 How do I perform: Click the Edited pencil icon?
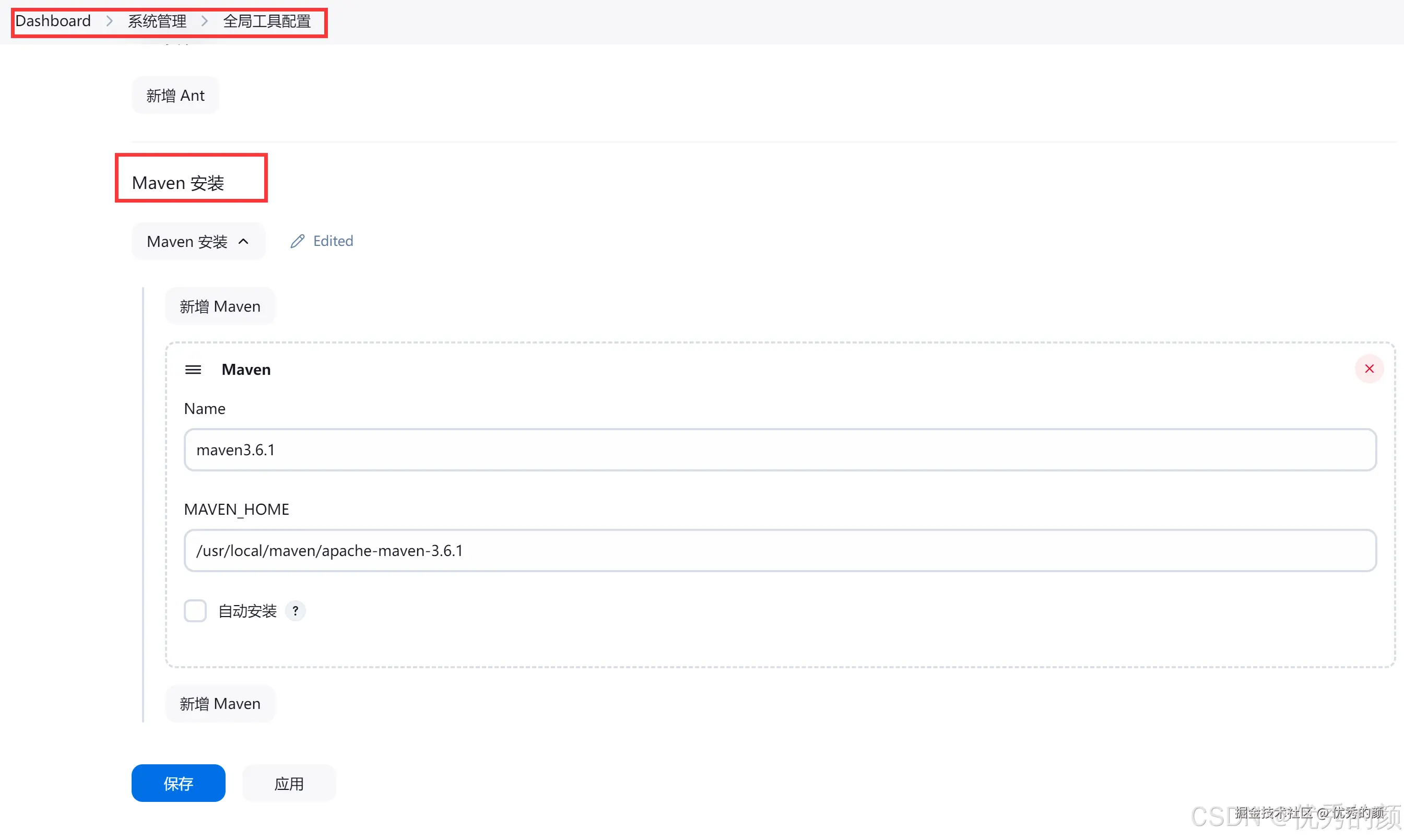[298, 242]
